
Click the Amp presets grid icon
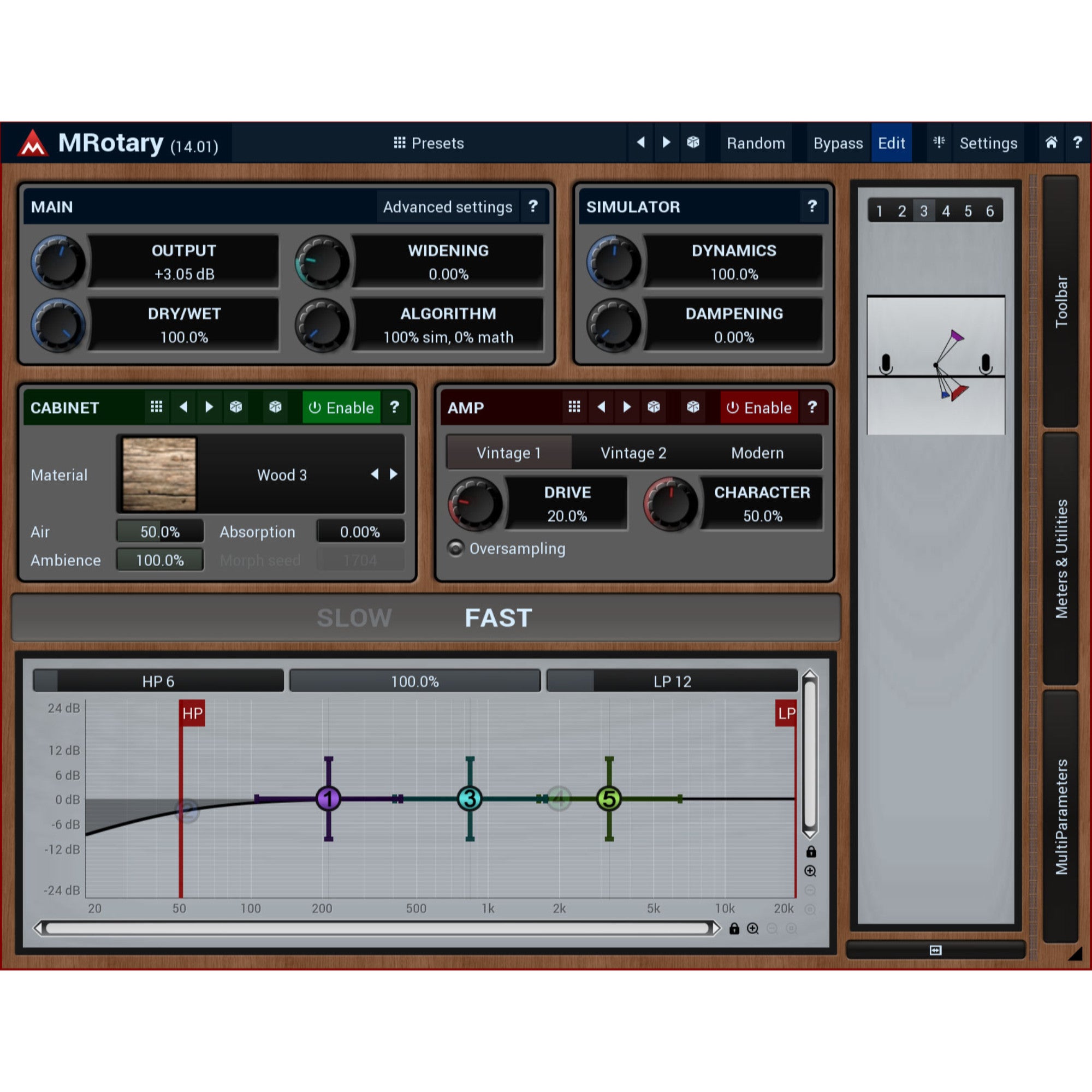point(574,407)
